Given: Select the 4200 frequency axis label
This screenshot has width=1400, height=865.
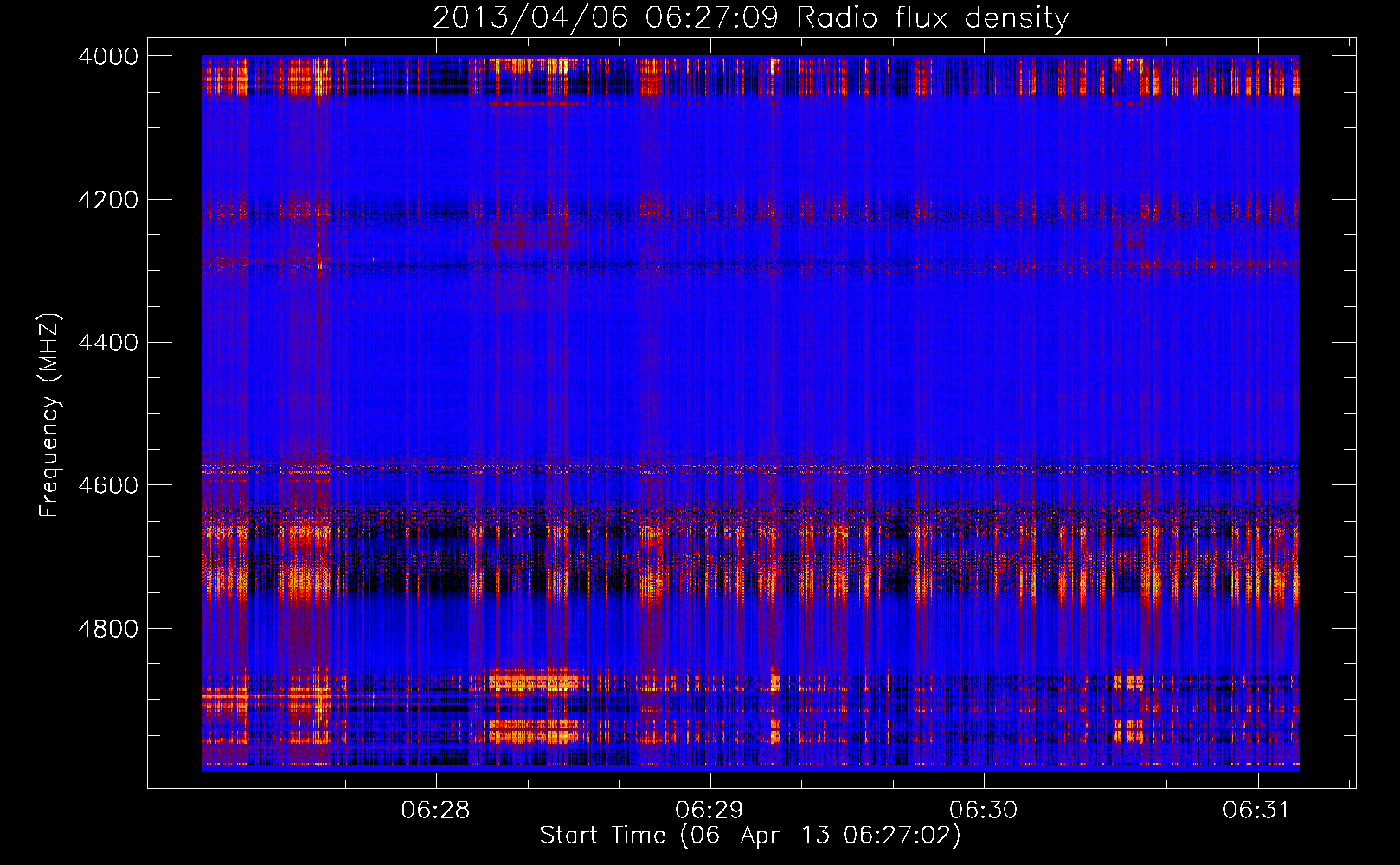Looking at the screenshot, I should pos(108,200).
